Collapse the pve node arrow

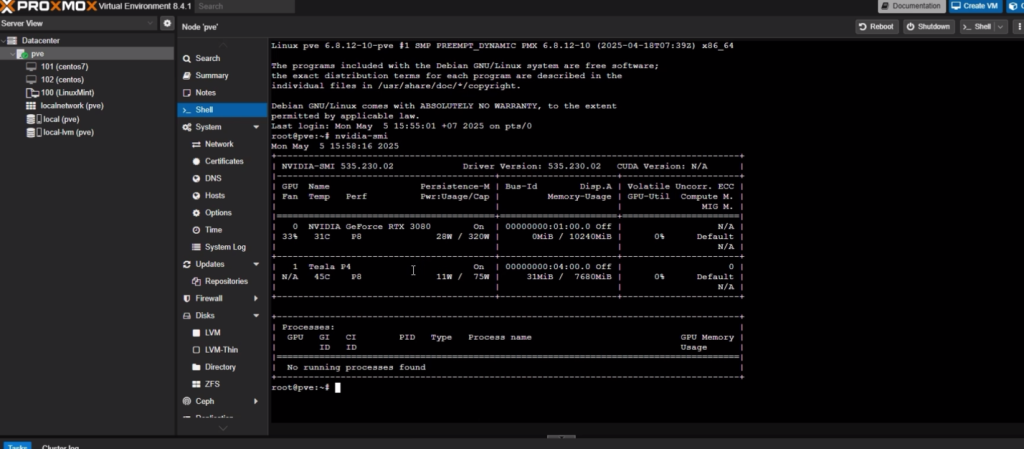click(12, 54)
